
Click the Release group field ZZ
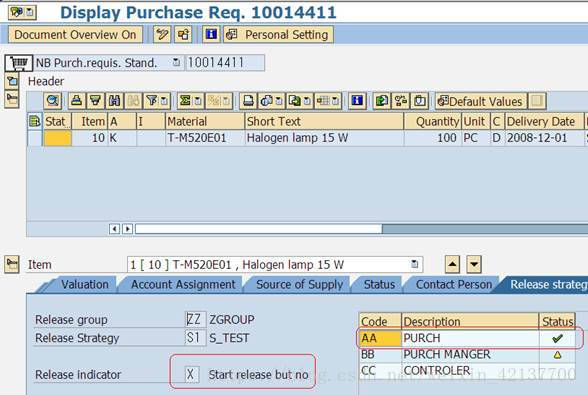pyautogui.click(x=195, y=319)
